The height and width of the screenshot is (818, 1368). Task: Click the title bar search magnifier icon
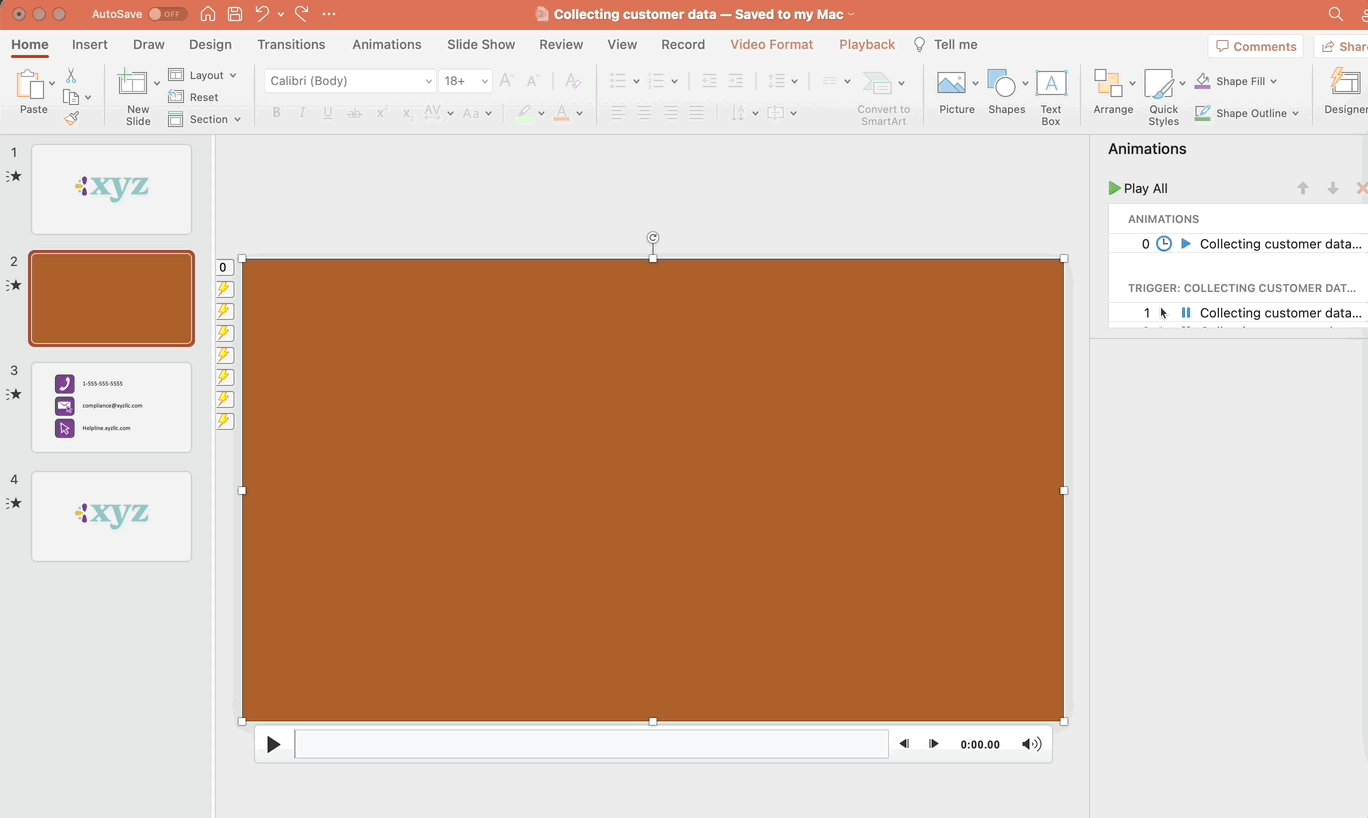(x=1336, y=14)
